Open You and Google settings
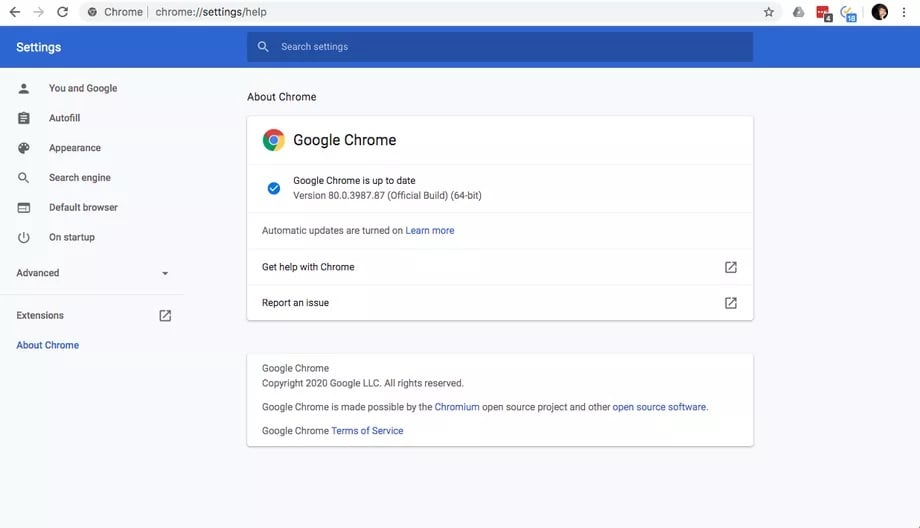The image size is (920, 528). [x=83, y=88]
